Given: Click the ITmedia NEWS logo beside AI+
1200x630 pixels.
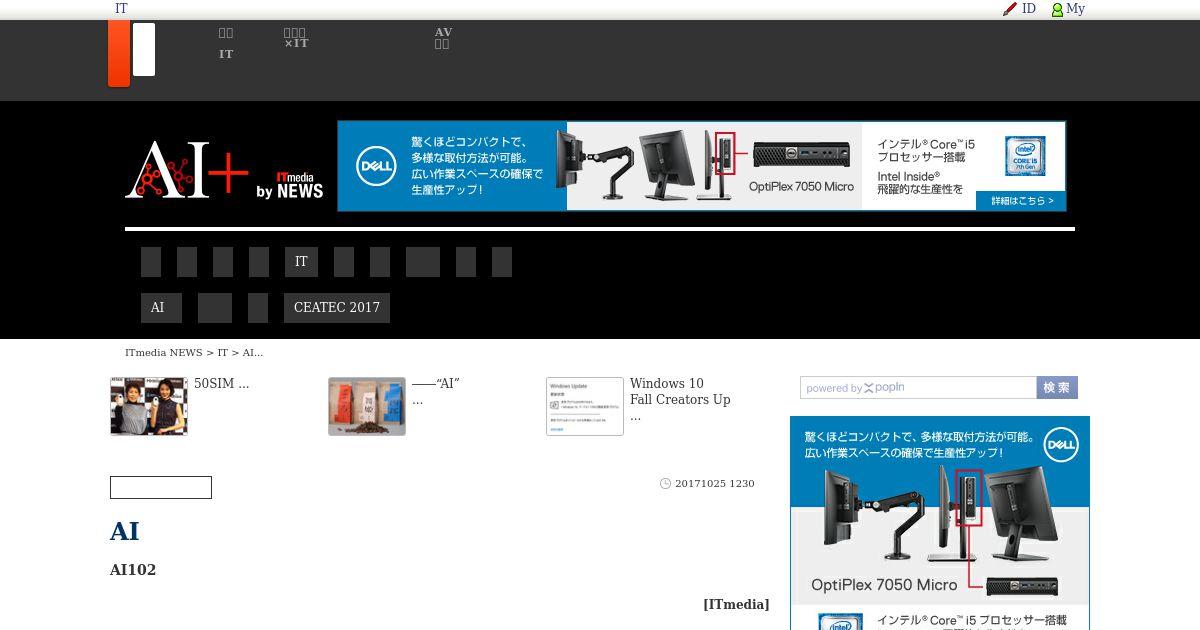Looking at the screenshot, I should point(290,184).
